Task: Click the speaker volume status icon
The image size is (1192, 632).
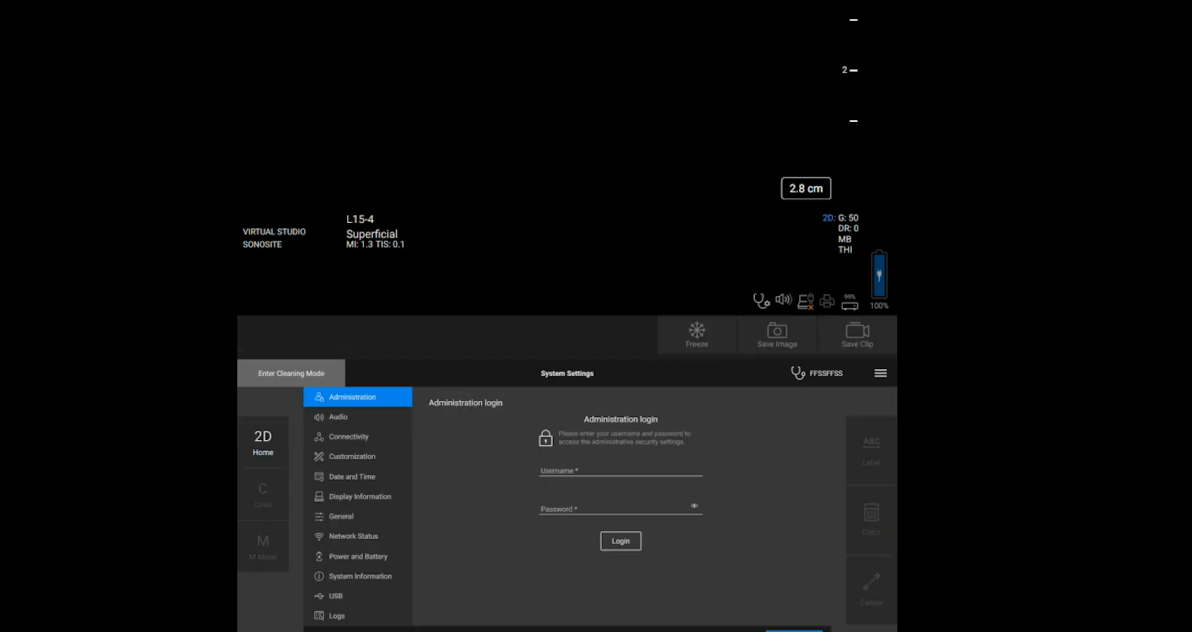Action: point(782,300)
